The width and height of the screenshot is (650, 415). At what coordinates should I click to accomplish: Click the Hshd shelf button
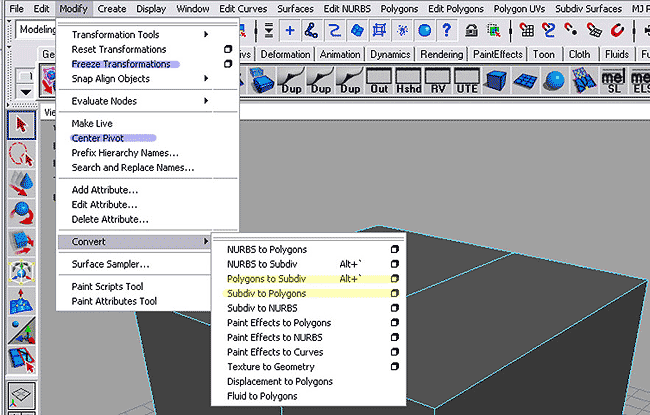click(409, 81)
